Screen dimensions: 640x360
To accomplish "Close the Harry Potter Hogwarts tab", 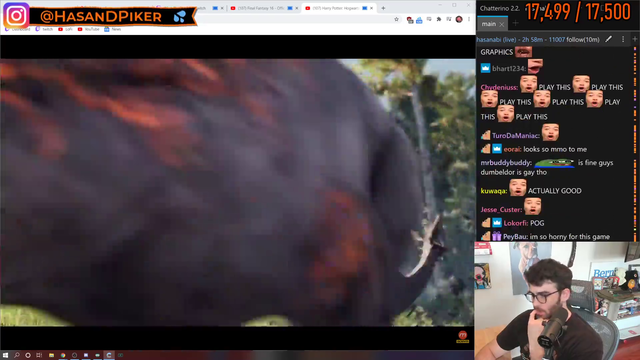I will coord(371,8).
